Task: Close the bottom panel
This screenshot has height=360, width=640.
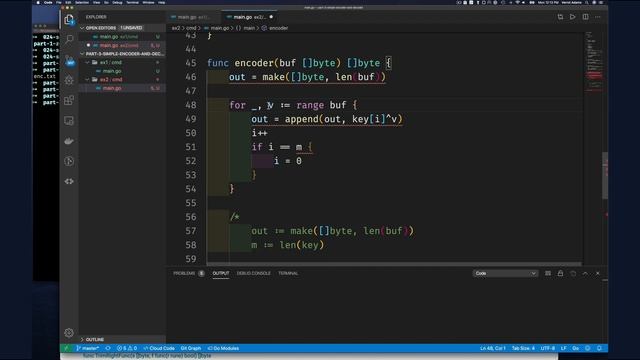Action: (x=598, y=273)
